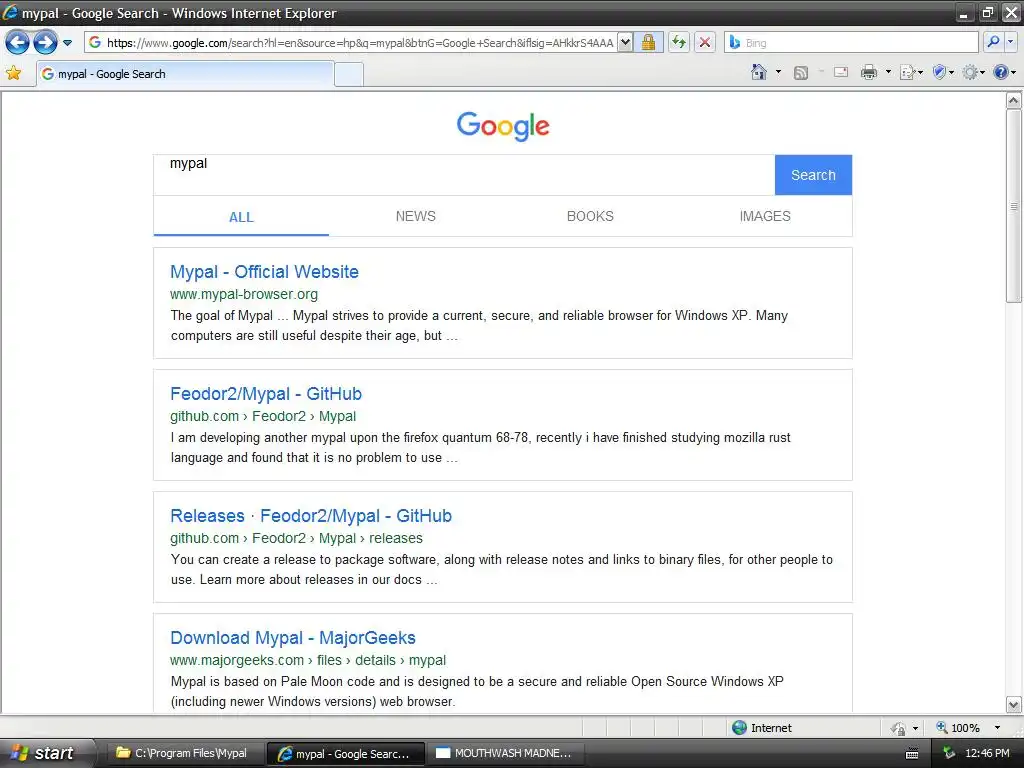
Task: Open the recent pages dropdown next to Forward
Action: tap(67, 43)
